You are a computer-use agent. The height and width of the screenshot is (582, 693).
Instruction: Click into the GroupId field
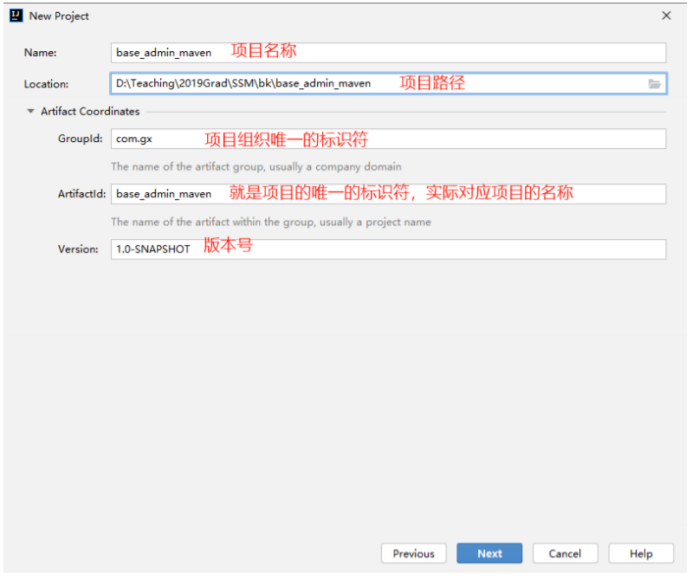388,139
